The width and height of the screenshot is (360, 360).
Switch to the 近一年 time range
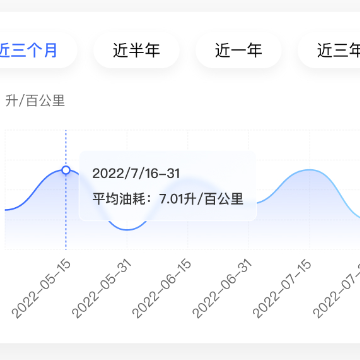click(x=238, y=50)
